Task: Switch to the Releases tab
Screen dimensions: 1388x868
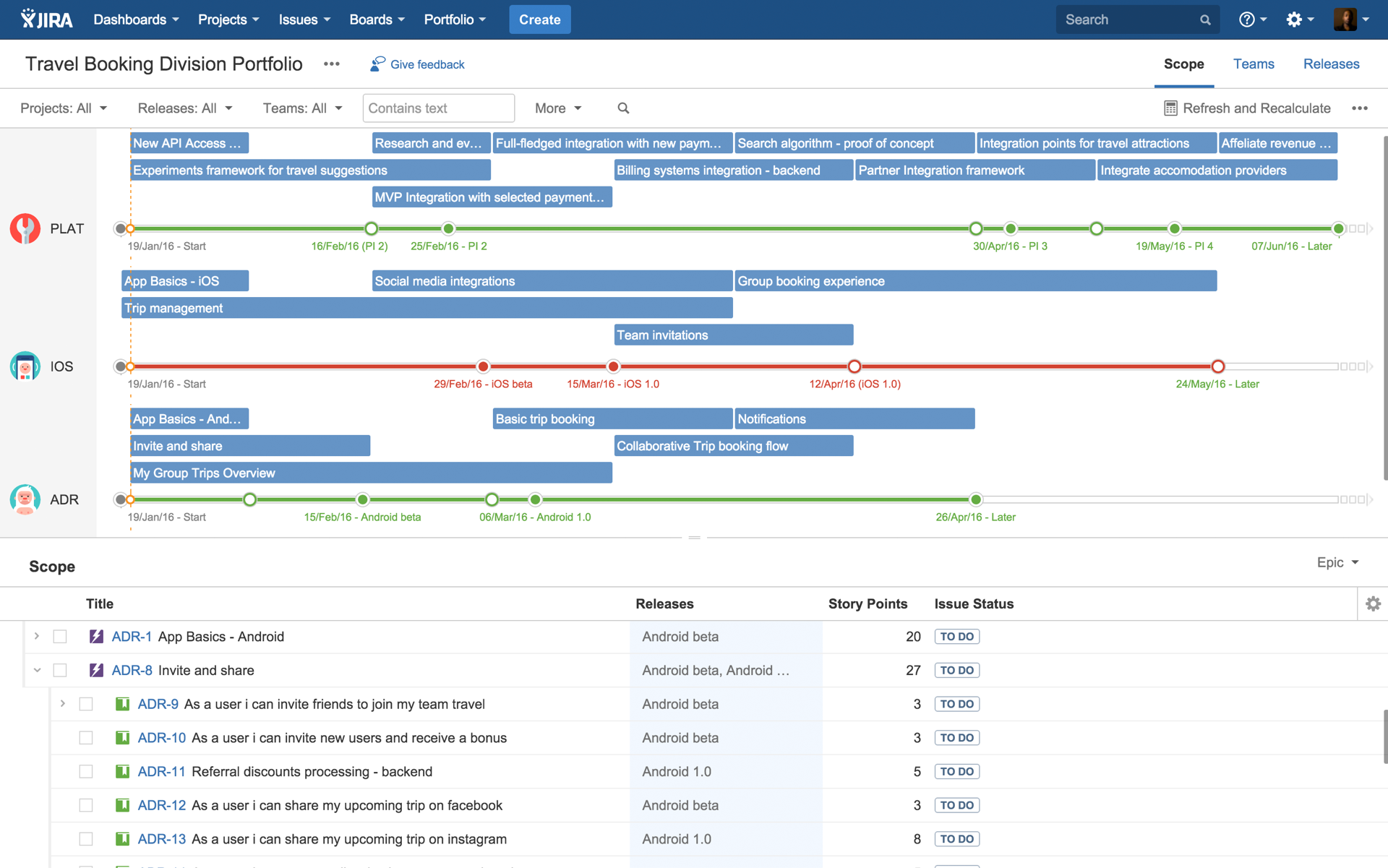Action: click(x=1331, y=64)
